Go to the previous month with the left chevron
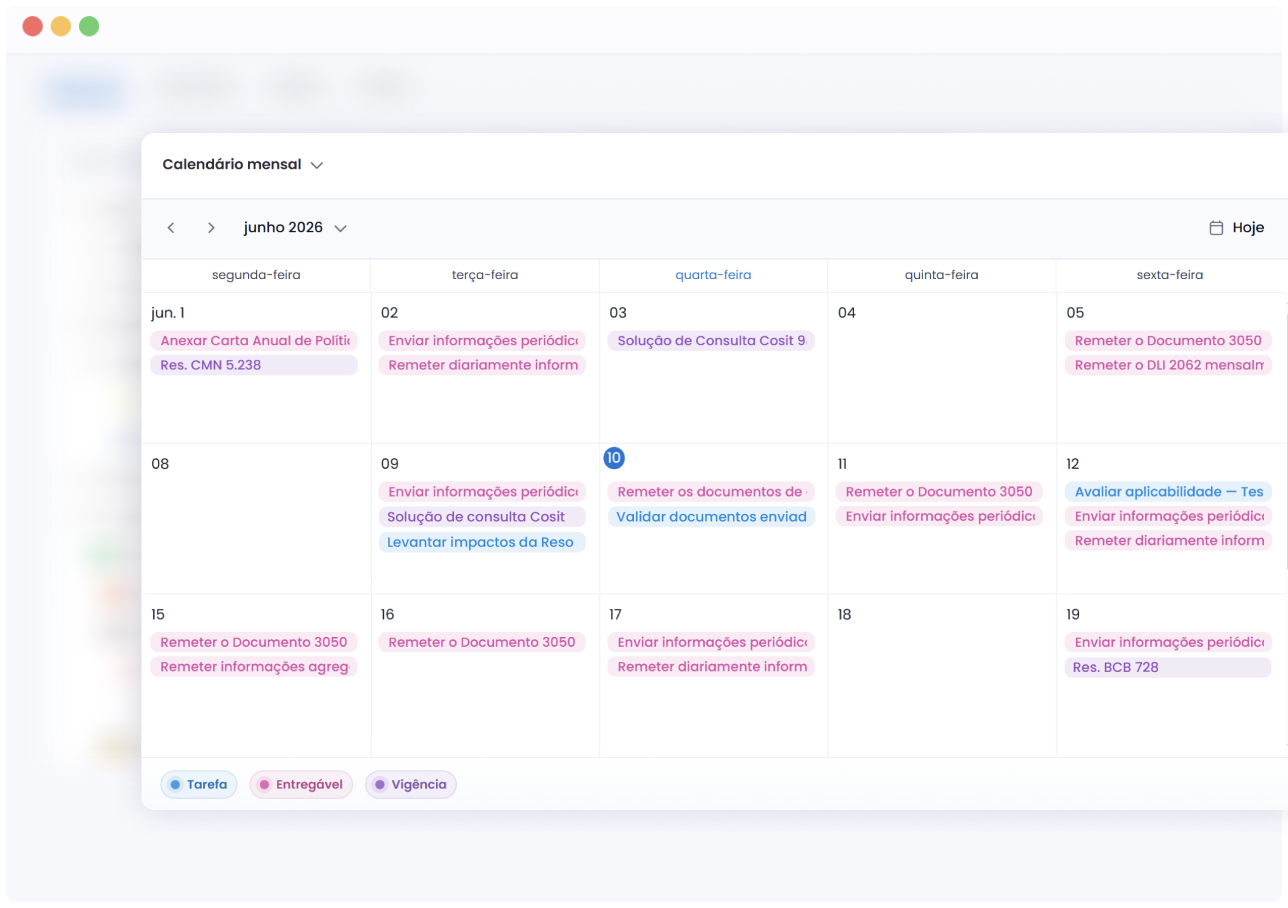The width and height of the screenshot is (1288, 908). pos(171,228)
